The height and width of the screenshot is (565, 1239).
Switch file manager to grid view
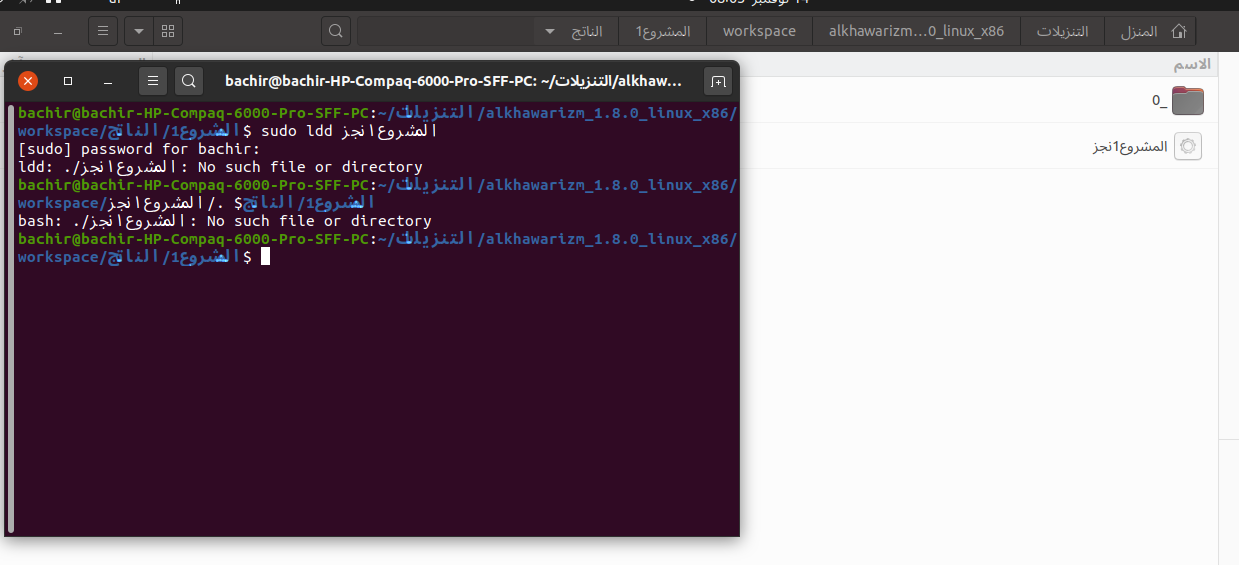click(168, 31)
